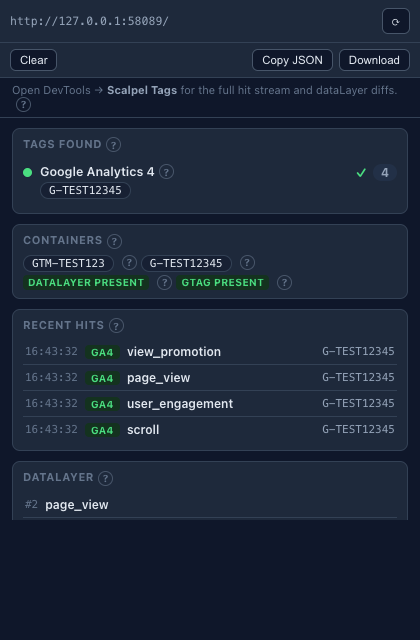
Task: Click the GTM-TEST123 container chip
Action: pyautogui.click(x=68, y=263)
